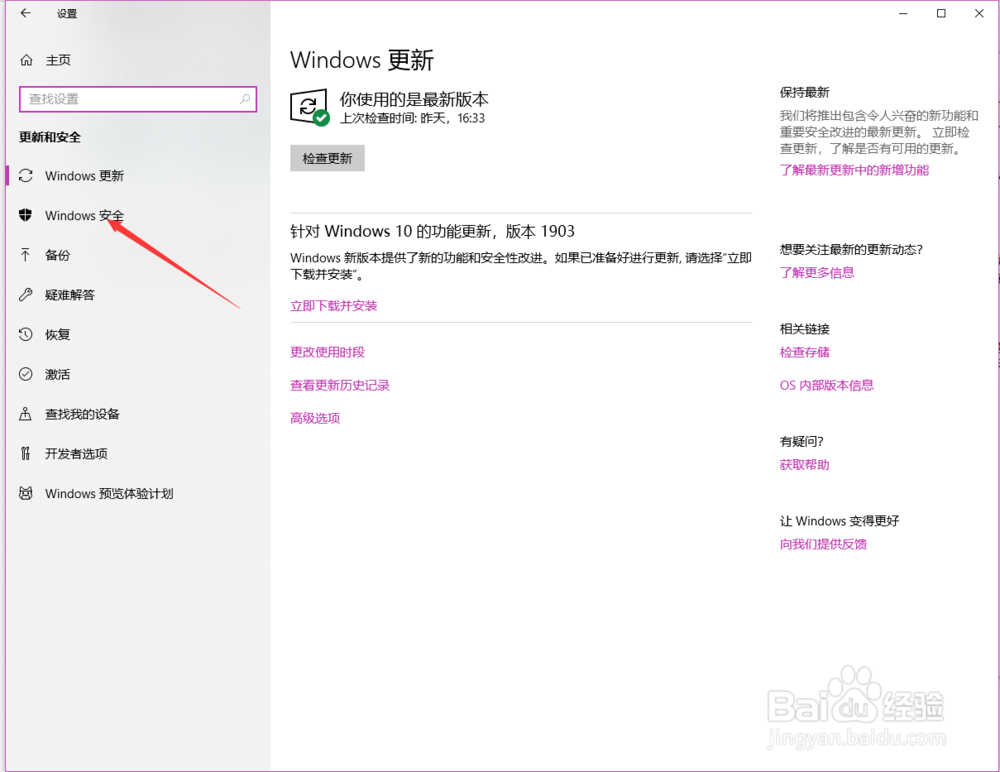Select Windows 安全 in the sidebar
Screen dimensions: 1000x772
[138, 216]
